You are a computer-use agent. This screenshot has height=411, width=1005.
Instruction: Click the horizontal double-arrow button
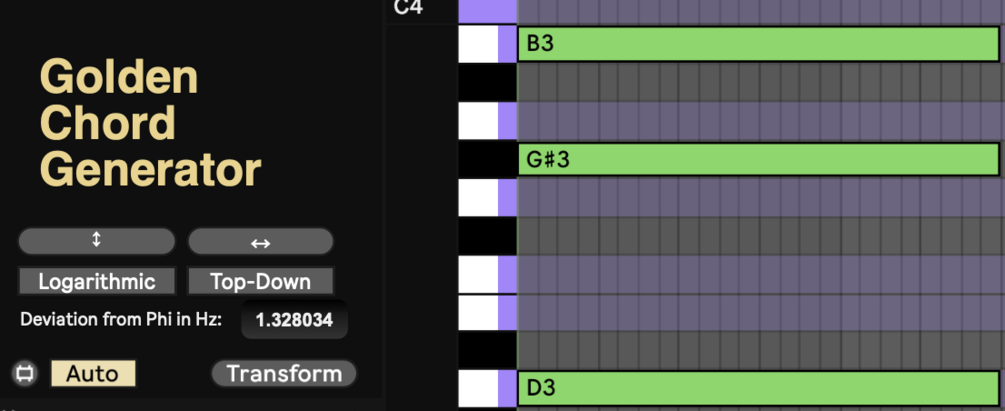pyautogui.click(x=260, y=242)
